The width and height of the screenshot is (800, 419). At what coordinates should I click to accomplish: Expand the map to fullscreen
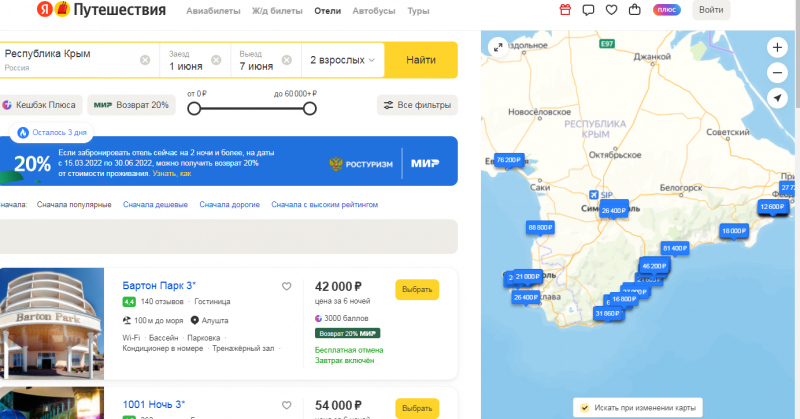(x=498, y=47)
